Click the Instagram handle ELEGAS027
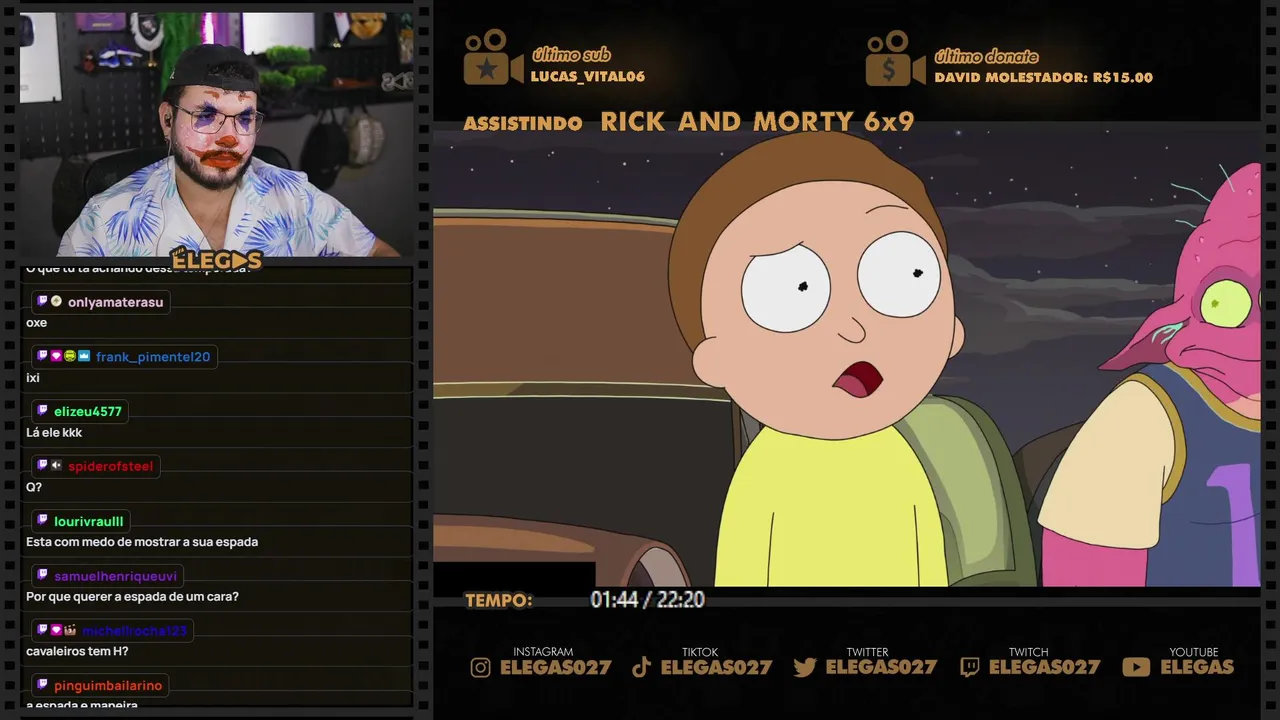The width and height of the screenshot is (1280, 720). (555, 667)
